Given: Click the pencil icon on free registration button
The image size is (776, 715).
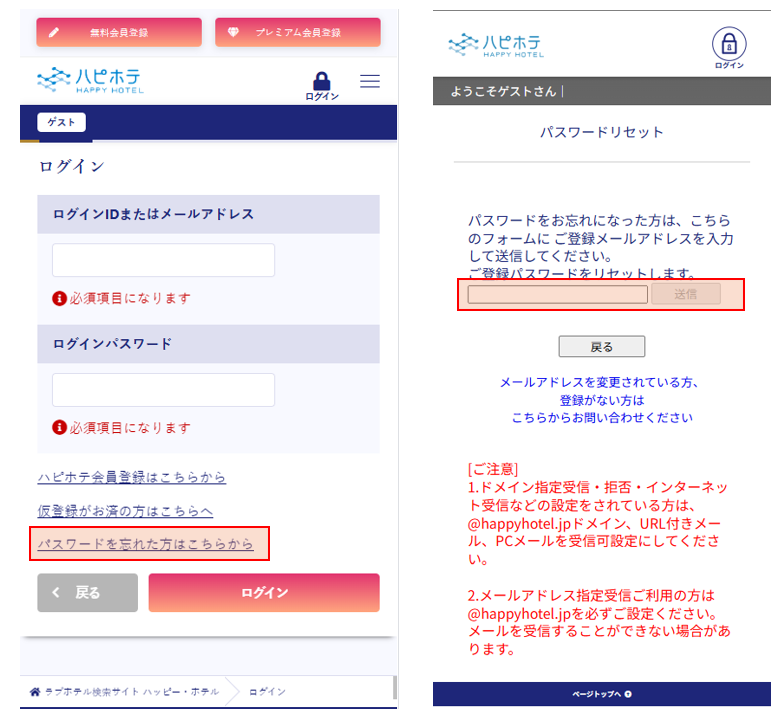Looking at the screenshot, I should coord(54,32).
